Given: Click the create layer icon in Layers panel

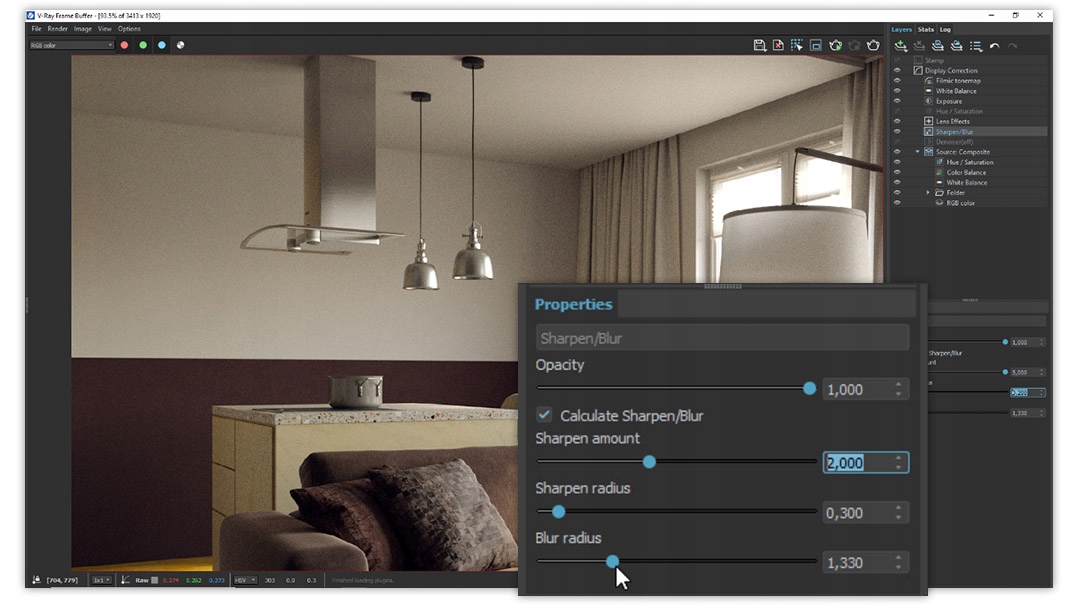Looking at the screenshot, I should [900, 45].
